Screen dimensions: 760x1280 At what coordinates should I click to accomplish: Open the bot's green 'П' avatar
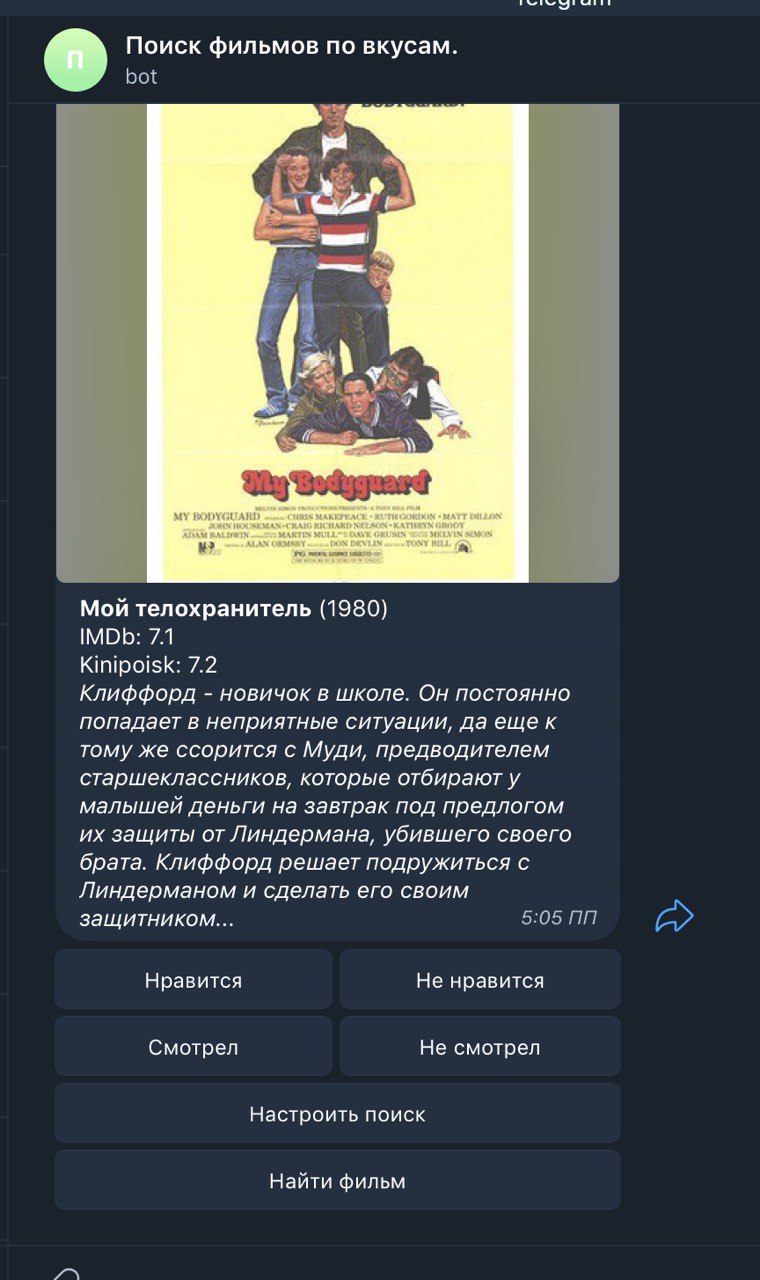coord(75,60)
